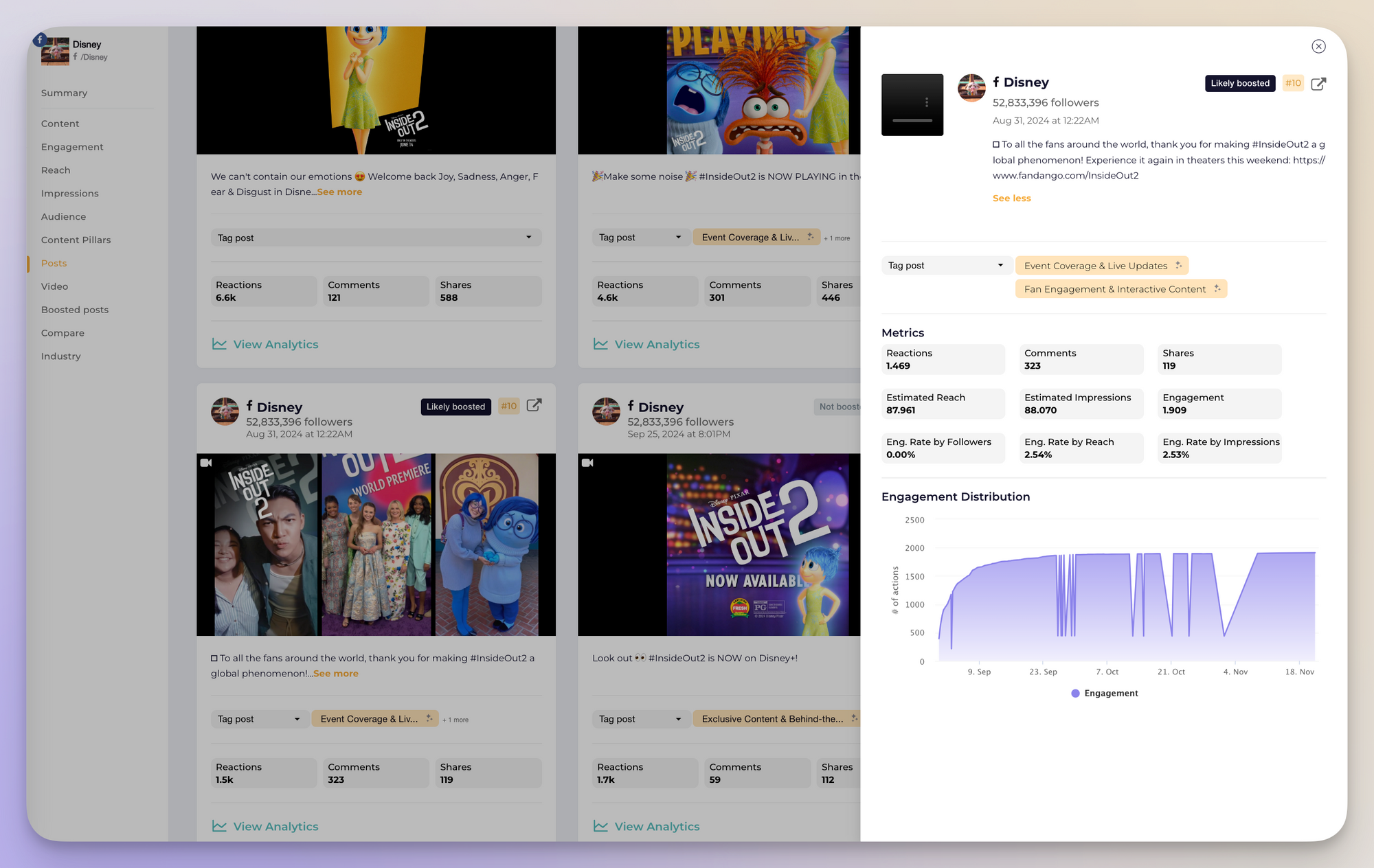Image resolution: width=1374 pixels, height=868 pixels.
Task: Open the Tag post dropdown bottom-left post
Action: (x=255, y=719)
